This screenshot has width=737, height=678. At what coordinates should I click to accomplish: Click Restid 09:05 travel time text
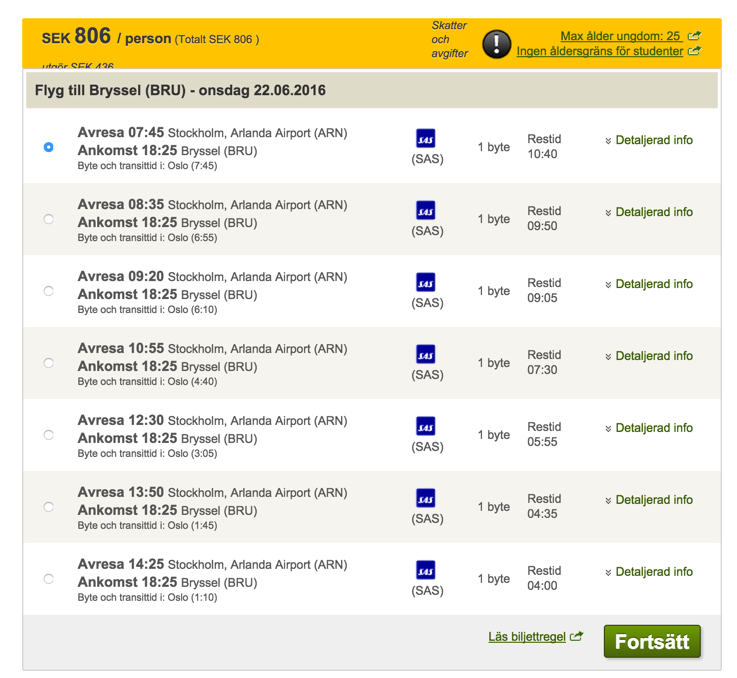pos(544,291)
